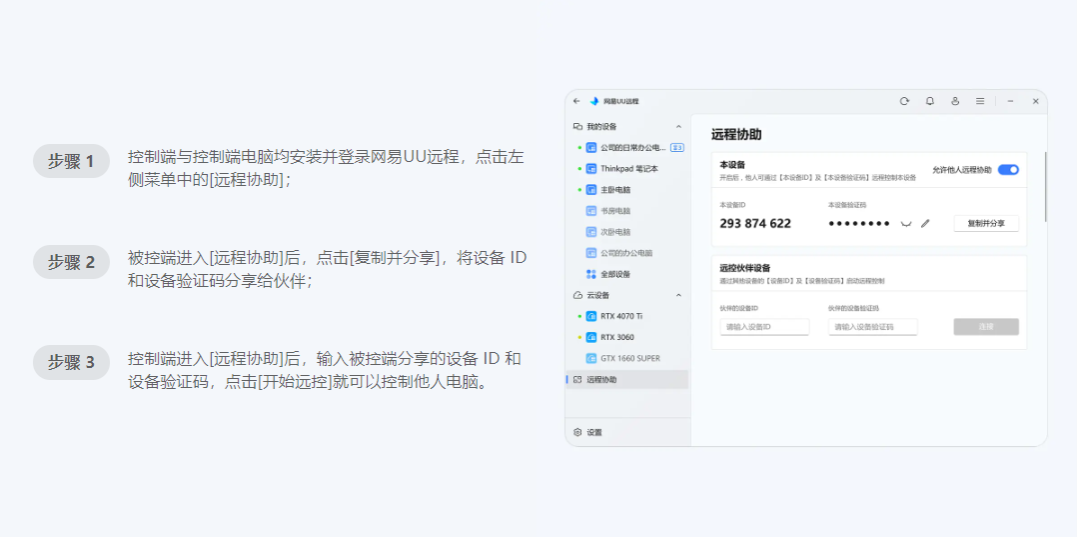
Task: Click the 本设备 card title
Action: [731, 165]
